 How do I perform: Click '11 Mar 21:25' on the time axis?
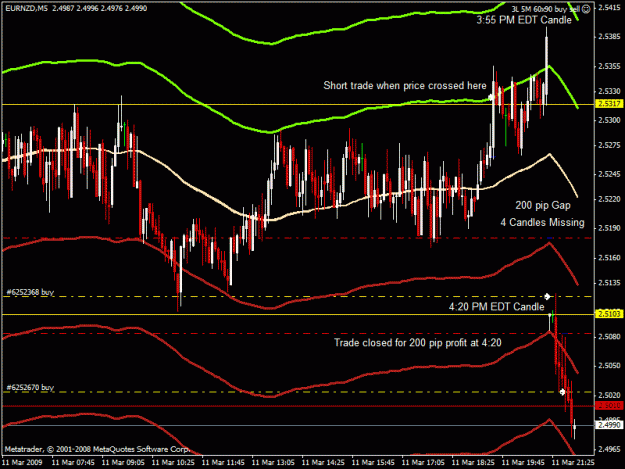pos(573,463)
